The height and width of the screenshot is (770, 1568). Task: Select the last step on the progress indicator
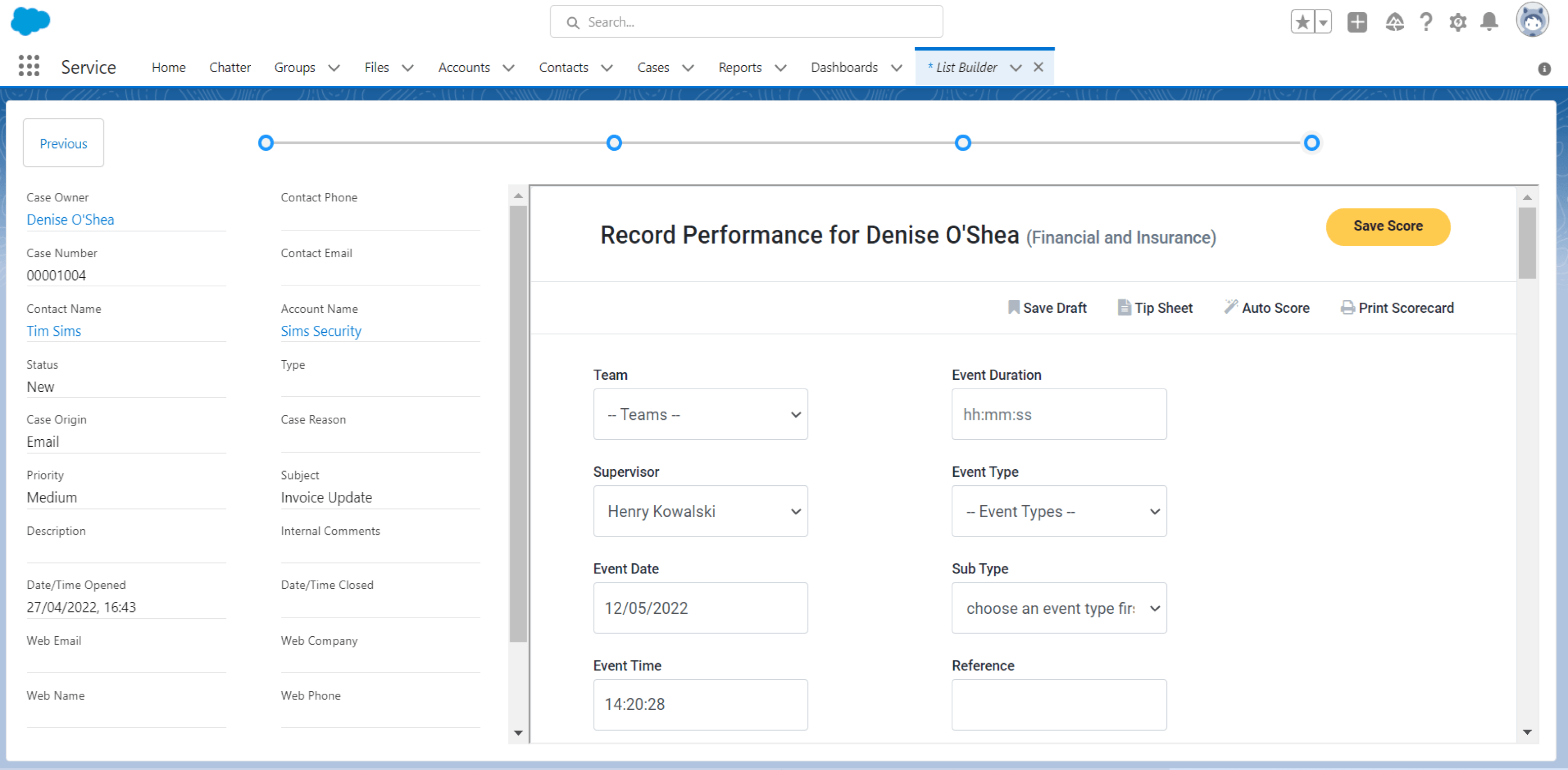(1312, 142)
